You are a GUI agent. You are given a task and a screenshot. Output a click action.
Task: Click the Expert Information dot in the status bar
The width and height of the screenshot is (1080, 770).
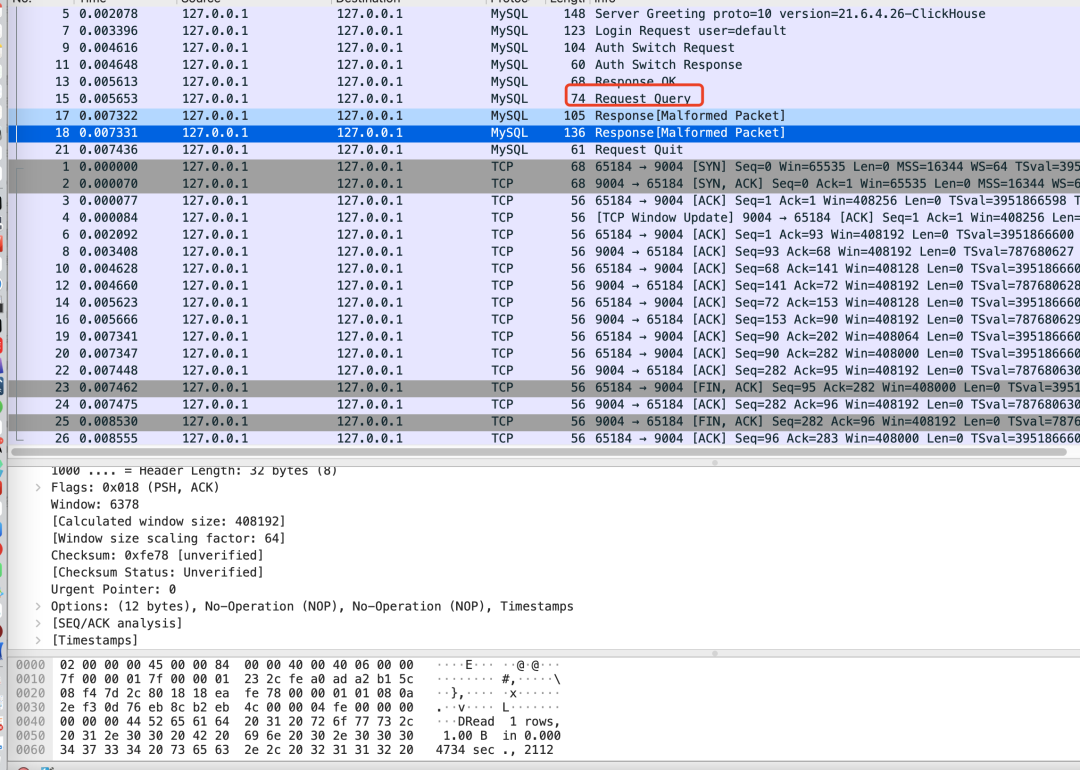tap(25, 768)
